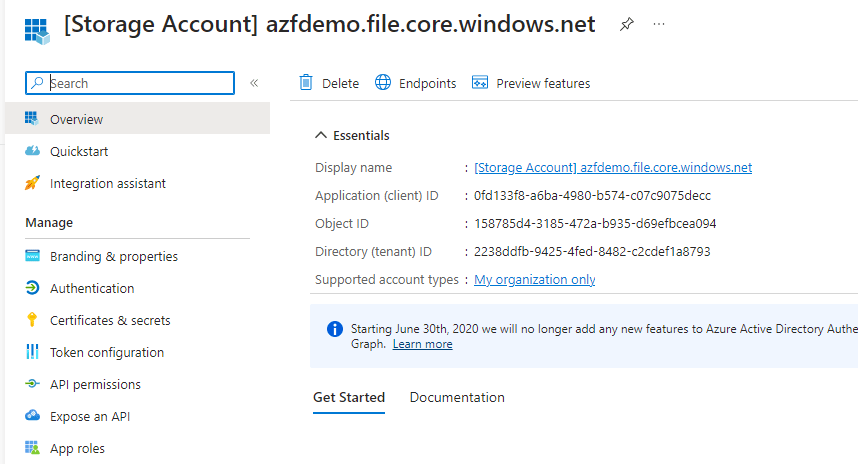Image resolution: width=858 pixels, height=464 pixels.
Task: Focus the sidebar Search box
Action: coord(140,83)
